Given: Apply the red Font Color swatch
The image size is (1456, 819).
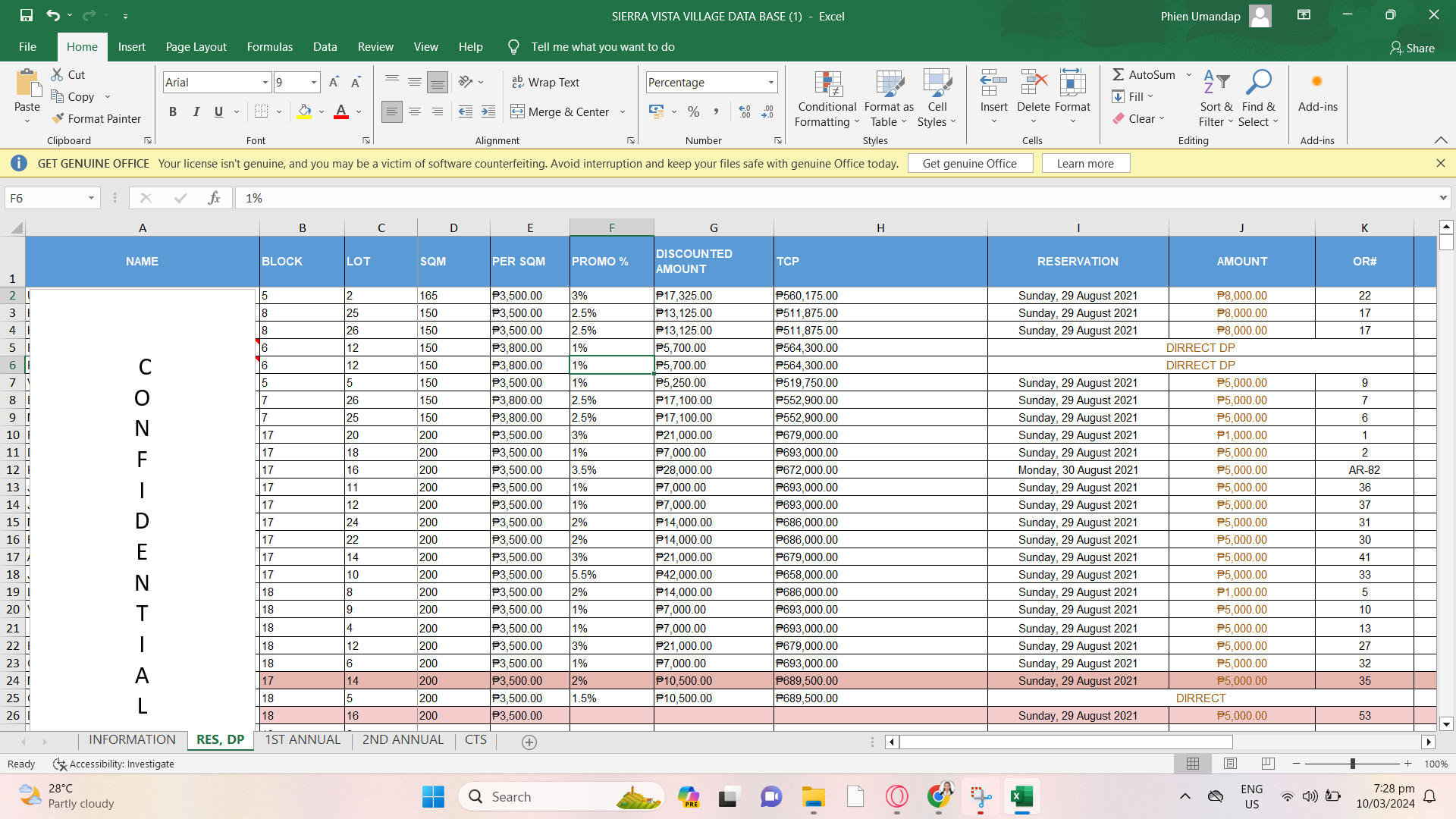Looking at the screenshot, I should pyautogui.click(x=341, y=111).
